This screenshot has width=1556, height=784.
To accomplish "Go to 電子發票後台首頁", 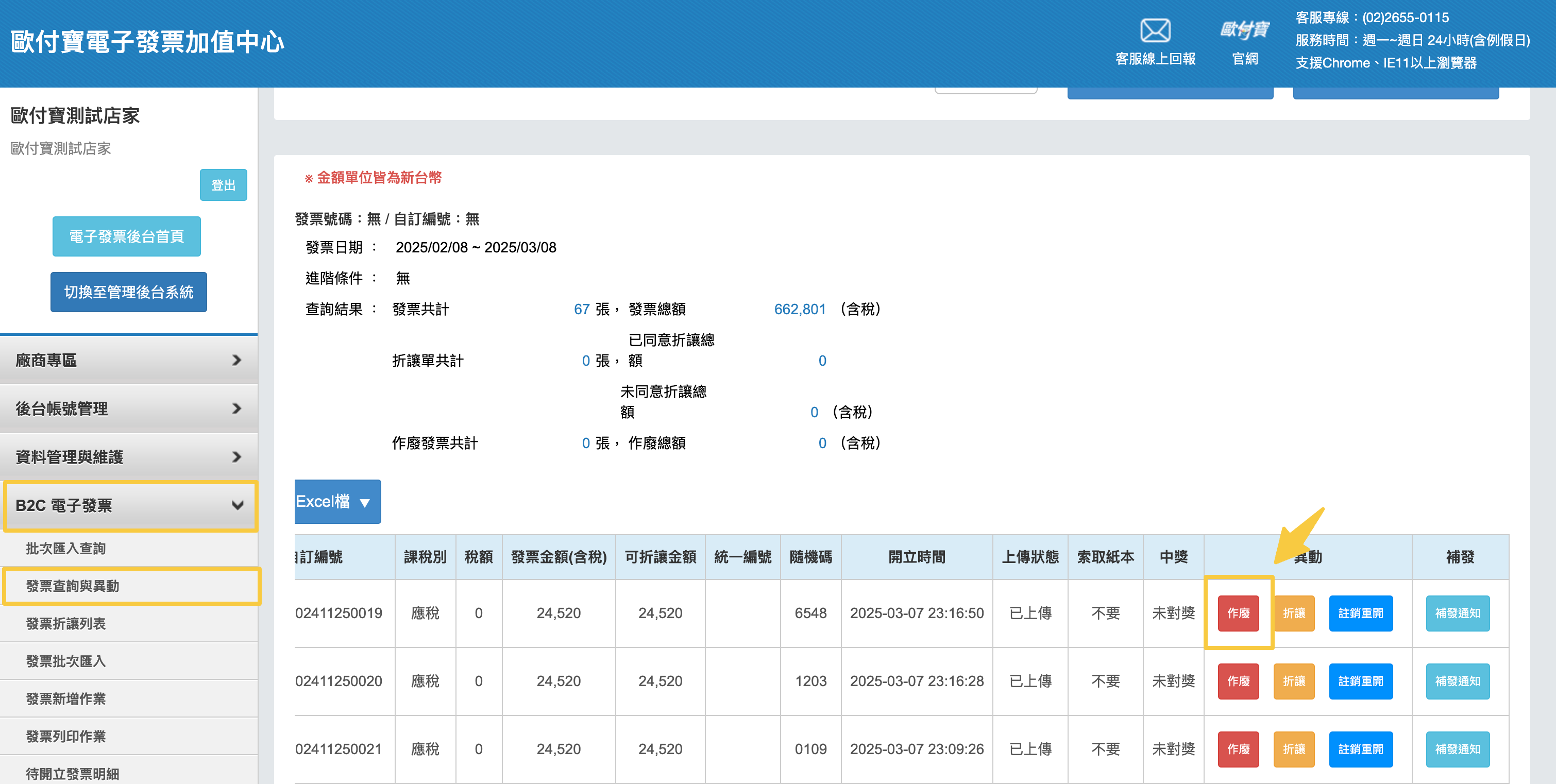I will click(126, 236).
